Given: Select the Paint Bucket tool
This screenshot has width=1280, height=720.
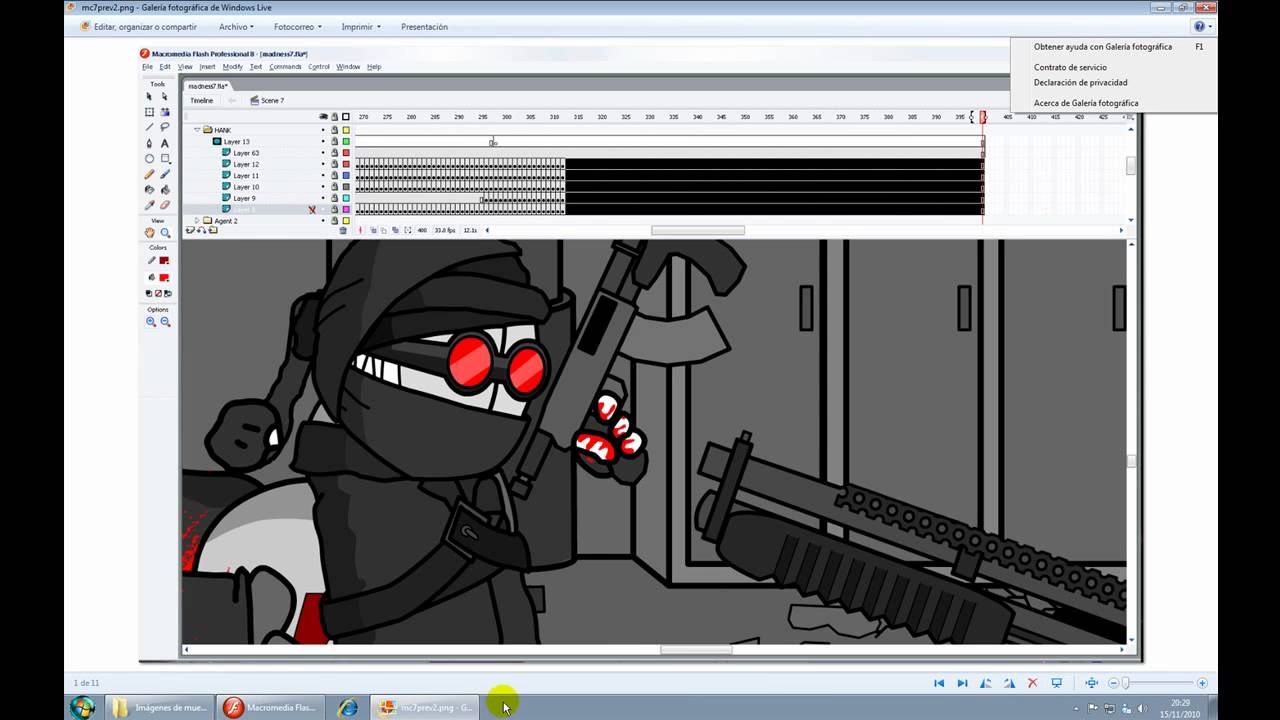Looking at the screenshot, I should tap(165, 189).
